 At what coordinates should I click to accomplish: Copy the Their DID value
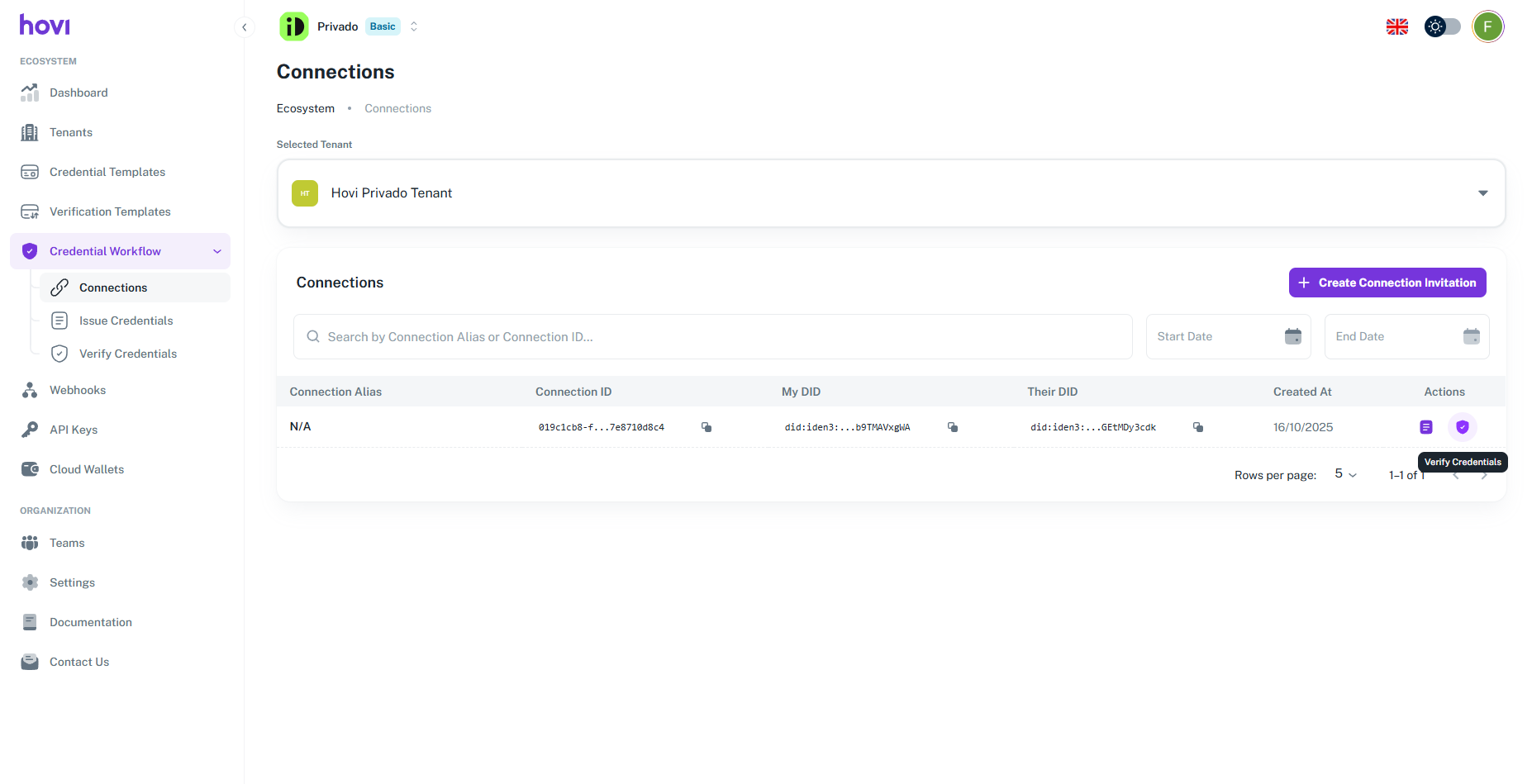point(1198,427)
